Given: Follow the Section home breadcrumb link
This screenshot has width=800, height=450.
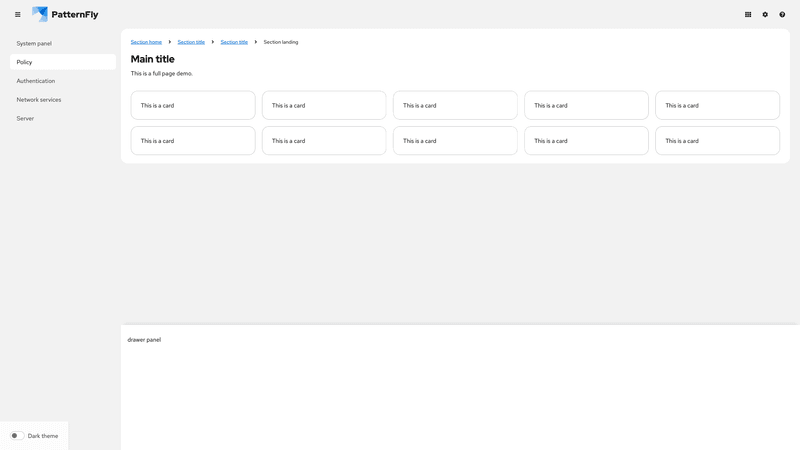Looking at the screenshot, I should [146, 42].
